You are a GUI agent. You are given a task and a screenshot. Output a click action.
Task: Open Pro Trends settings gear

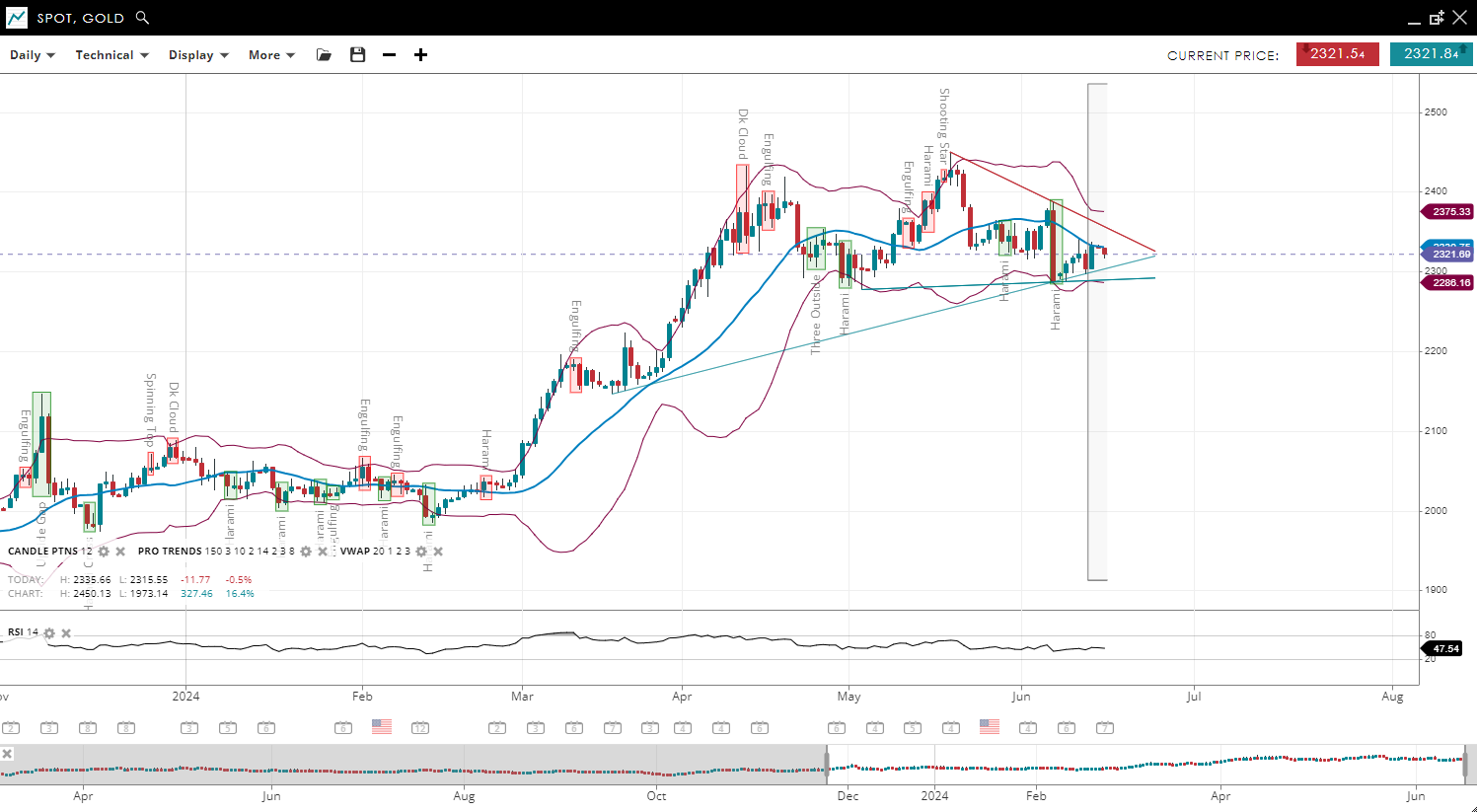(x=306, y=552)
